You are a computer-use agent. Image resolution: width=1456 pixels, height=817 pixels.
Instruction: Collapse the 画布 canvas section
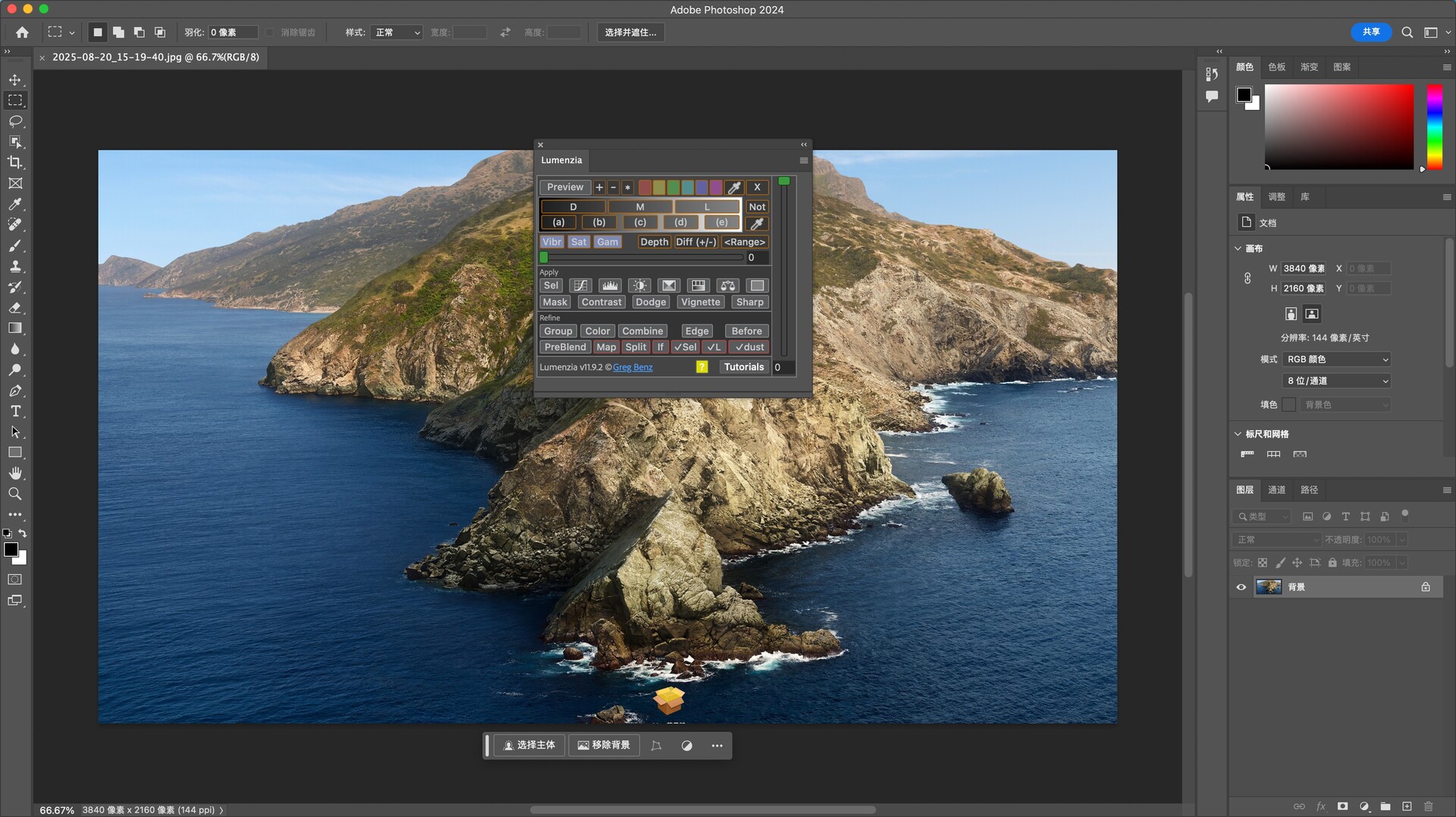1238,249
